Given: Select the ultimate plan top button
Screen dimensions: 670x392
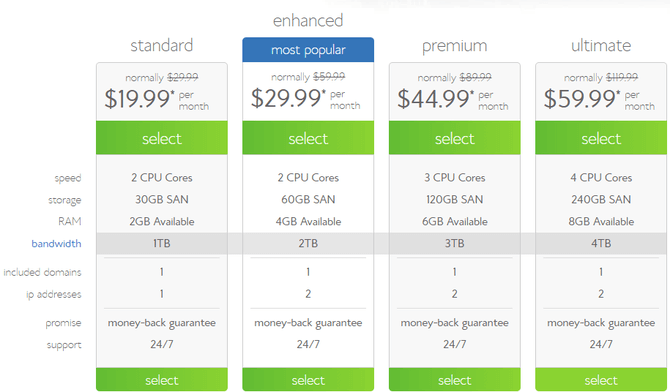Looking at the screenshot, I should point(601,138).
